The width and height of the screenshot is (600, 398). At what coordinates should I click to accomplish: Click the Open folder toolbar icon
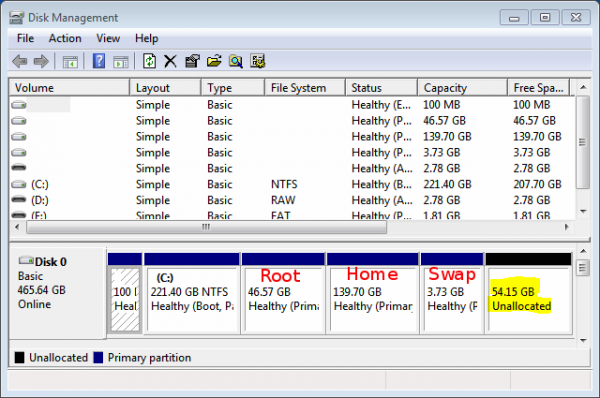point(214,61)
